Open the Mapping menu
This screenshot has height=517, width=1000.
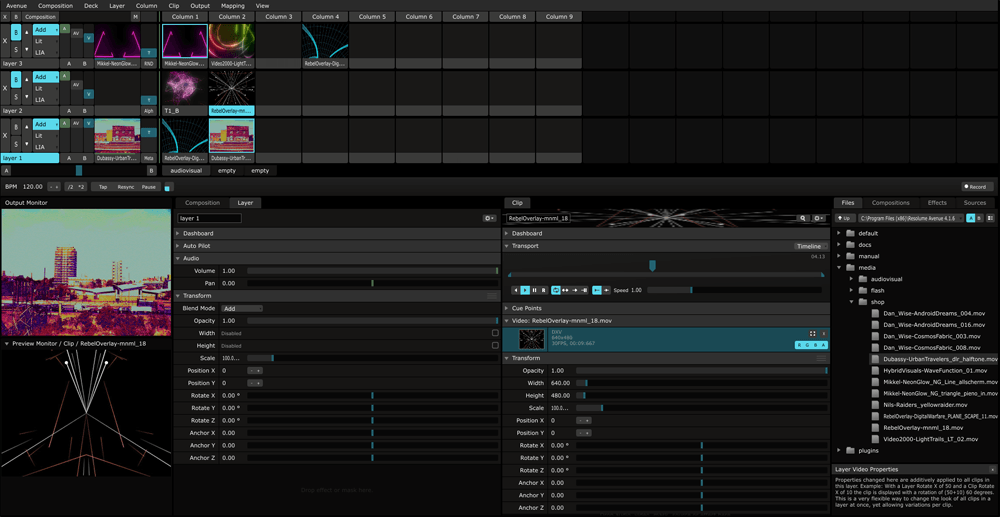point(232,5)
